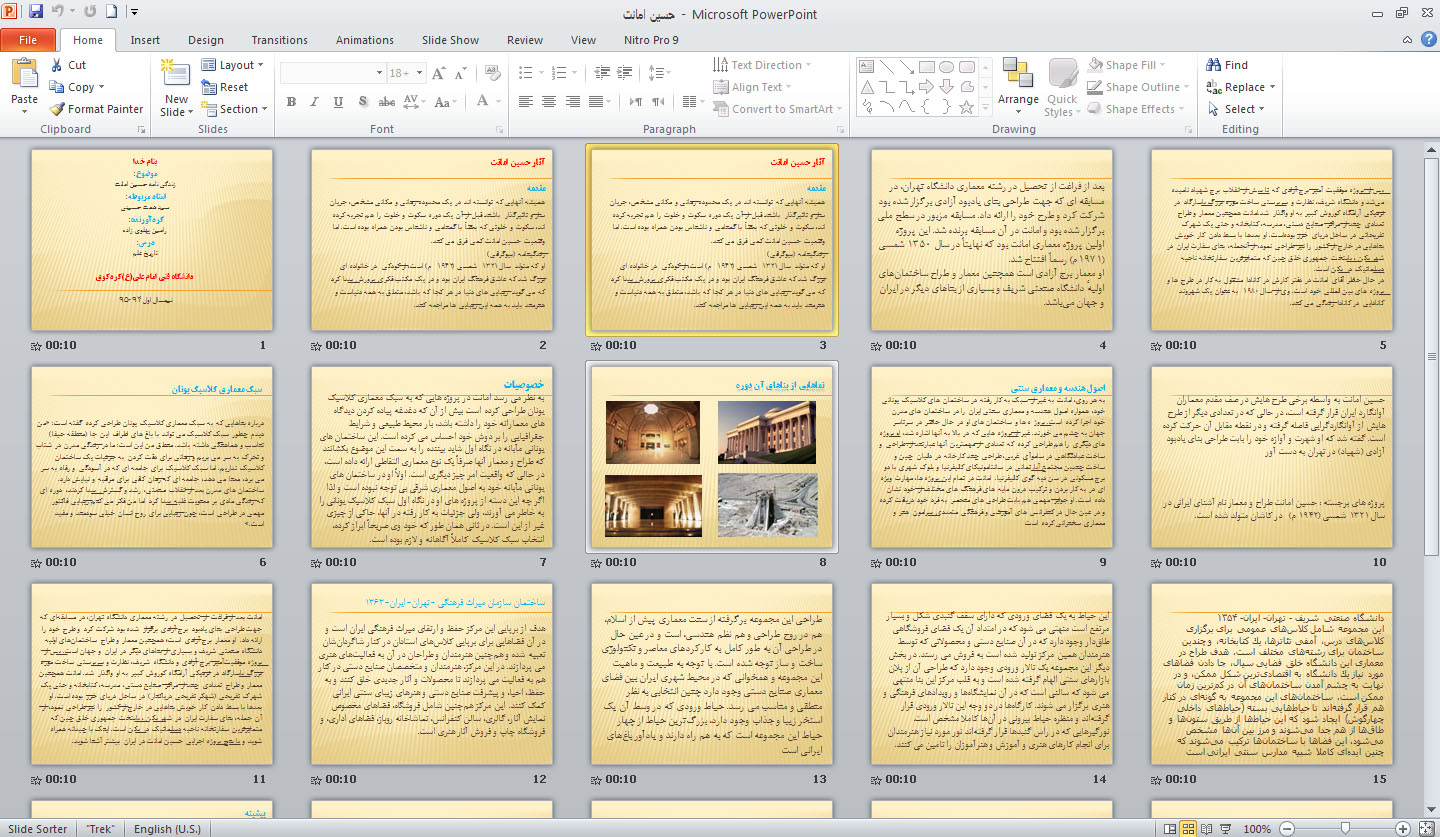Click the Fit to Window icon in status bar
The width and height of the screenshot is (1440, 837).
click(1428, 829)
